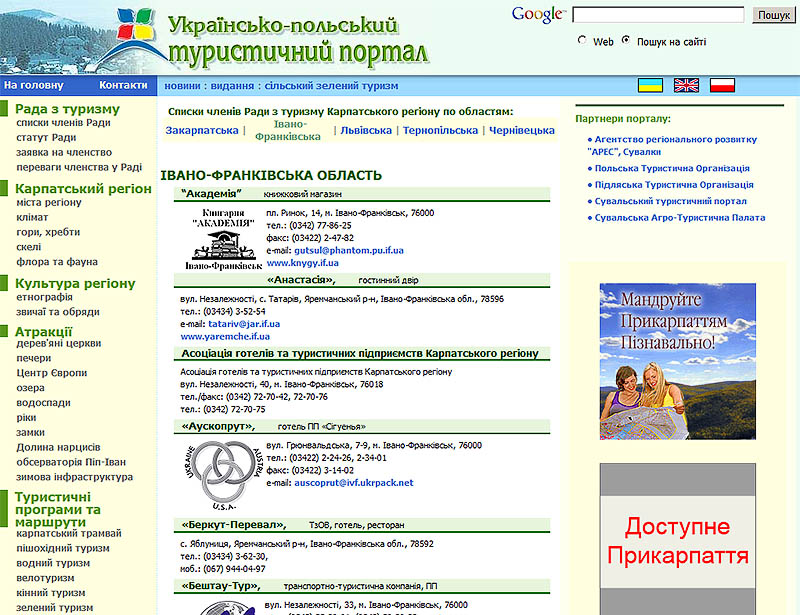Open the Книгарня Академія logo image
Viewport: 800px width, 615px height.
point(223,239)
